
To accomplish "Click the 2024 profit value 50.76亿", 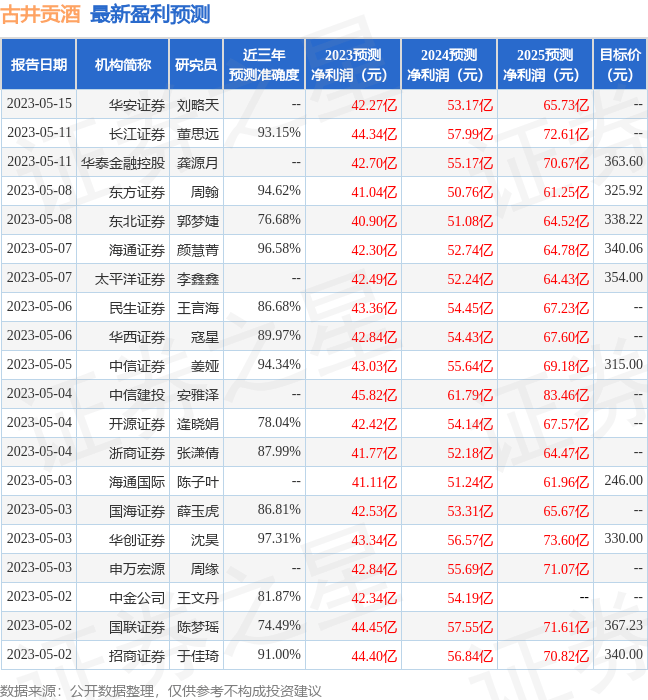I will [470, 192].
